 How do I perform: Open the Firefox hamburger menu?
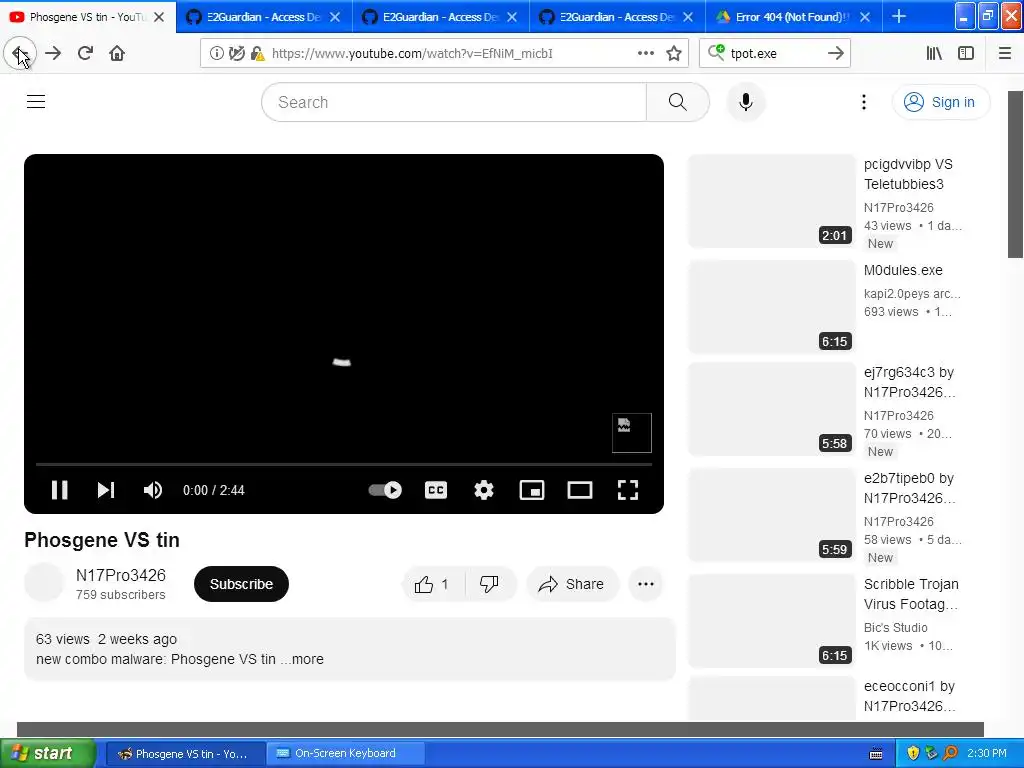(x=1005, y=54)
